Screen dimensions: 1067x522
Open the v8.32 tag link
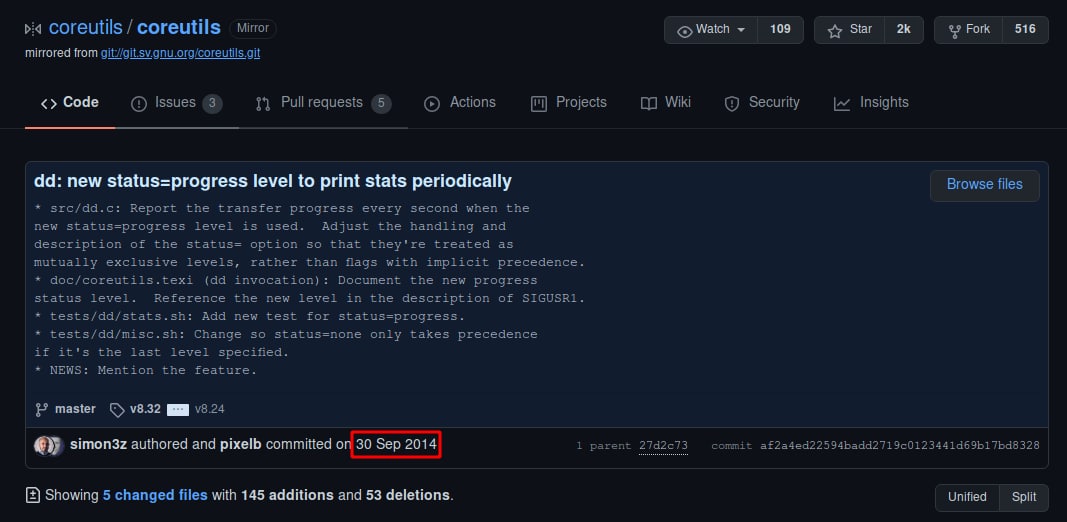coord(145,409)
